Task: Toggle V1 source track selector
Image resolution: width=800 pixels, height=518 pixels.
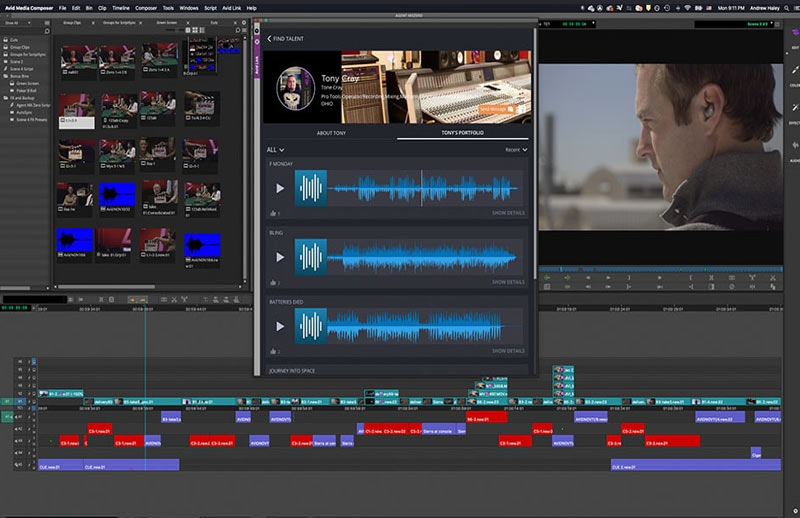Action: [x=7, y=401]
